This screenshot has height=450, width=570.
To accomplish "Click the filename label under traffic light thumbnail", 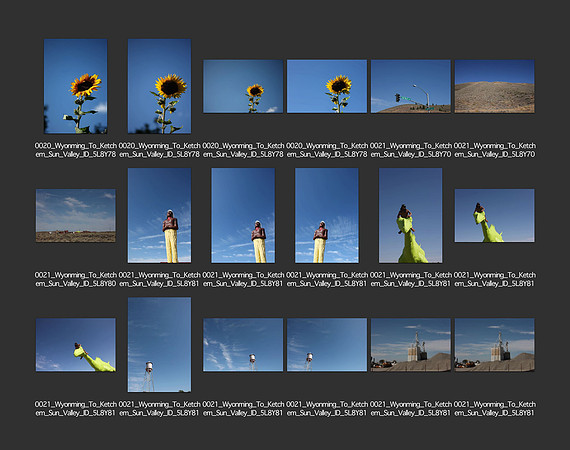I will (411, 150).
